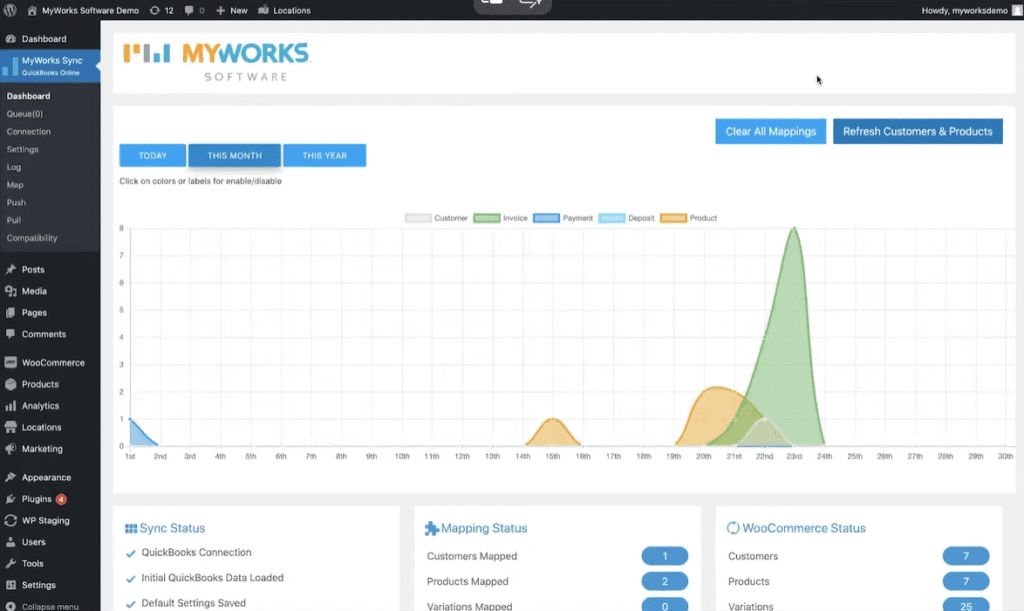Click the Pages icon in the sidebar

(10, 313)
